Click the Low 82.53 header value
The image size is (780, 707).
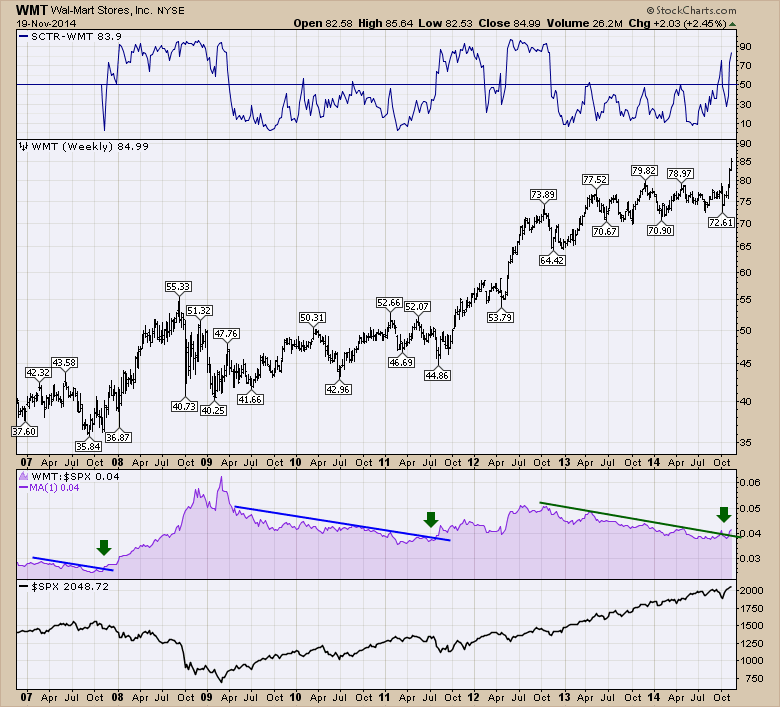pyautogui.click(x=445, y=23)
